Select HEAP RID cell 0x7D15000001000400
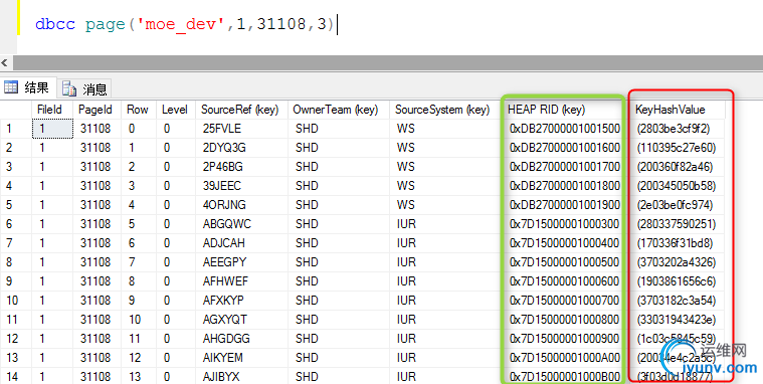The height and width of the screenshot is (384, 763). [564, 243]
